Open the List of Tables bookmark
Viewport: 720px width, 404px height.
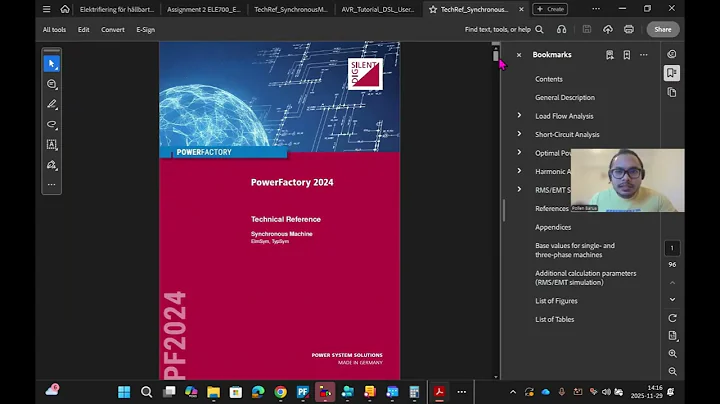tap(554, 319)
